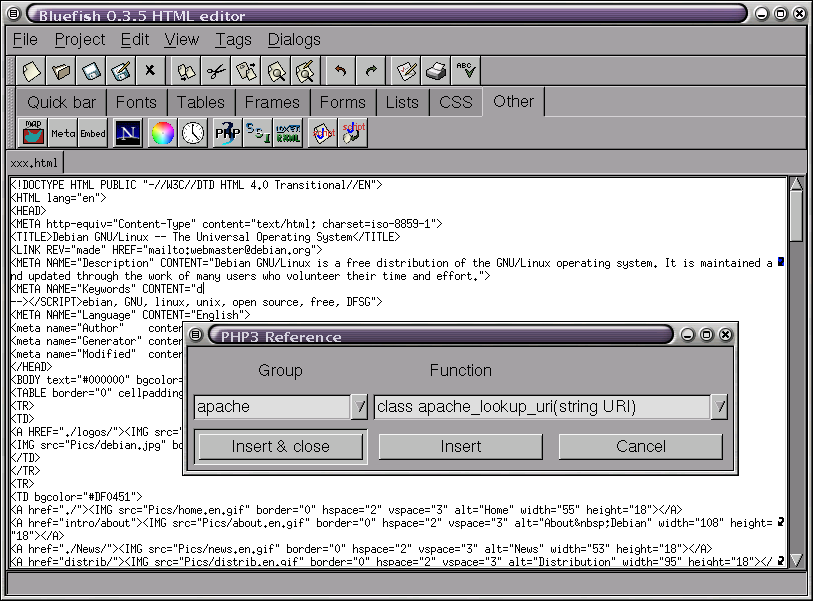Select the xxx.html document tab
This screenshot has width=813, height=601.
[x=34, y=163]
